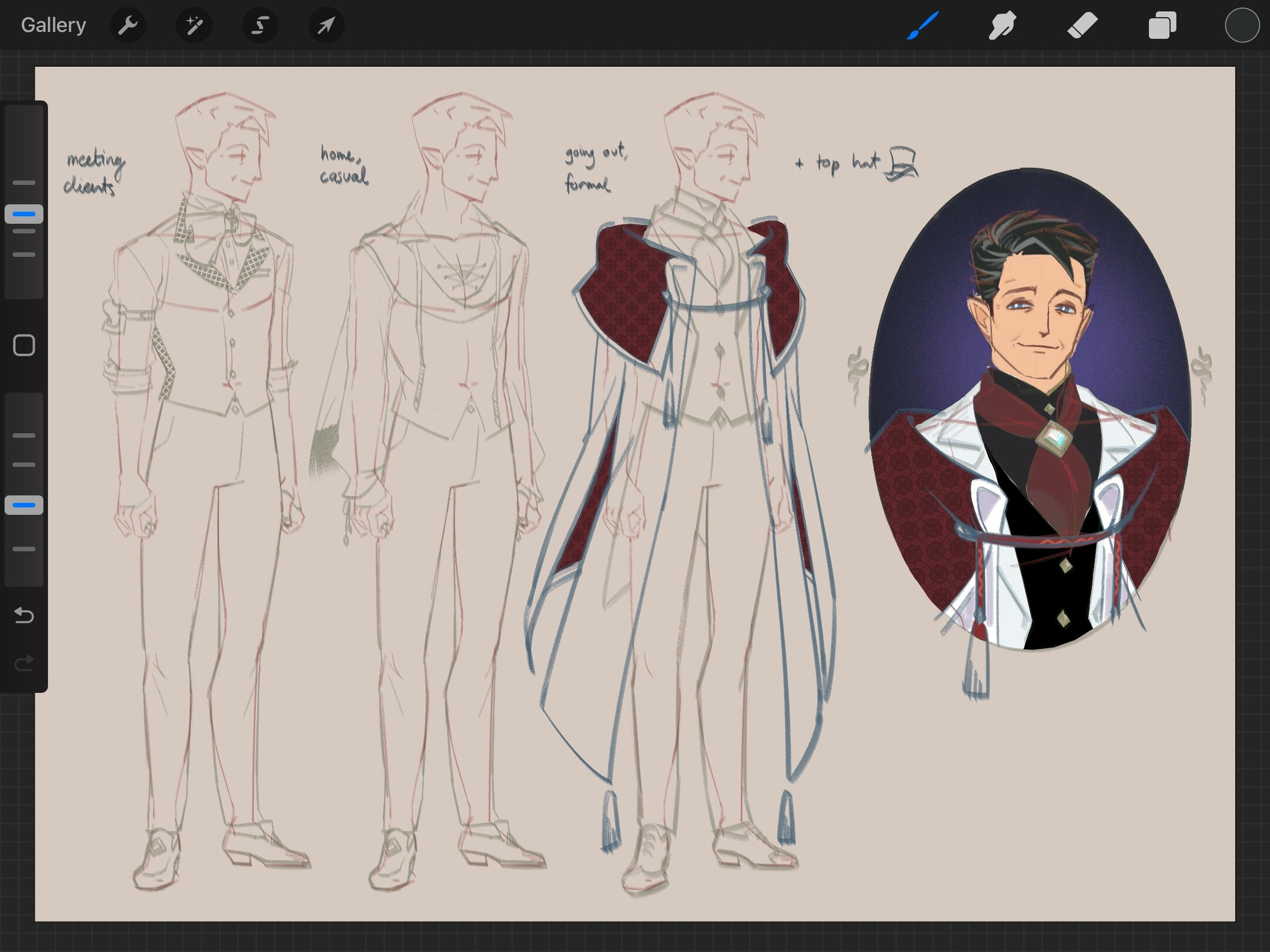Open the Actions wrench menu
The width and height of the screenshot is (1270, 952).
(x=128, y=25)
